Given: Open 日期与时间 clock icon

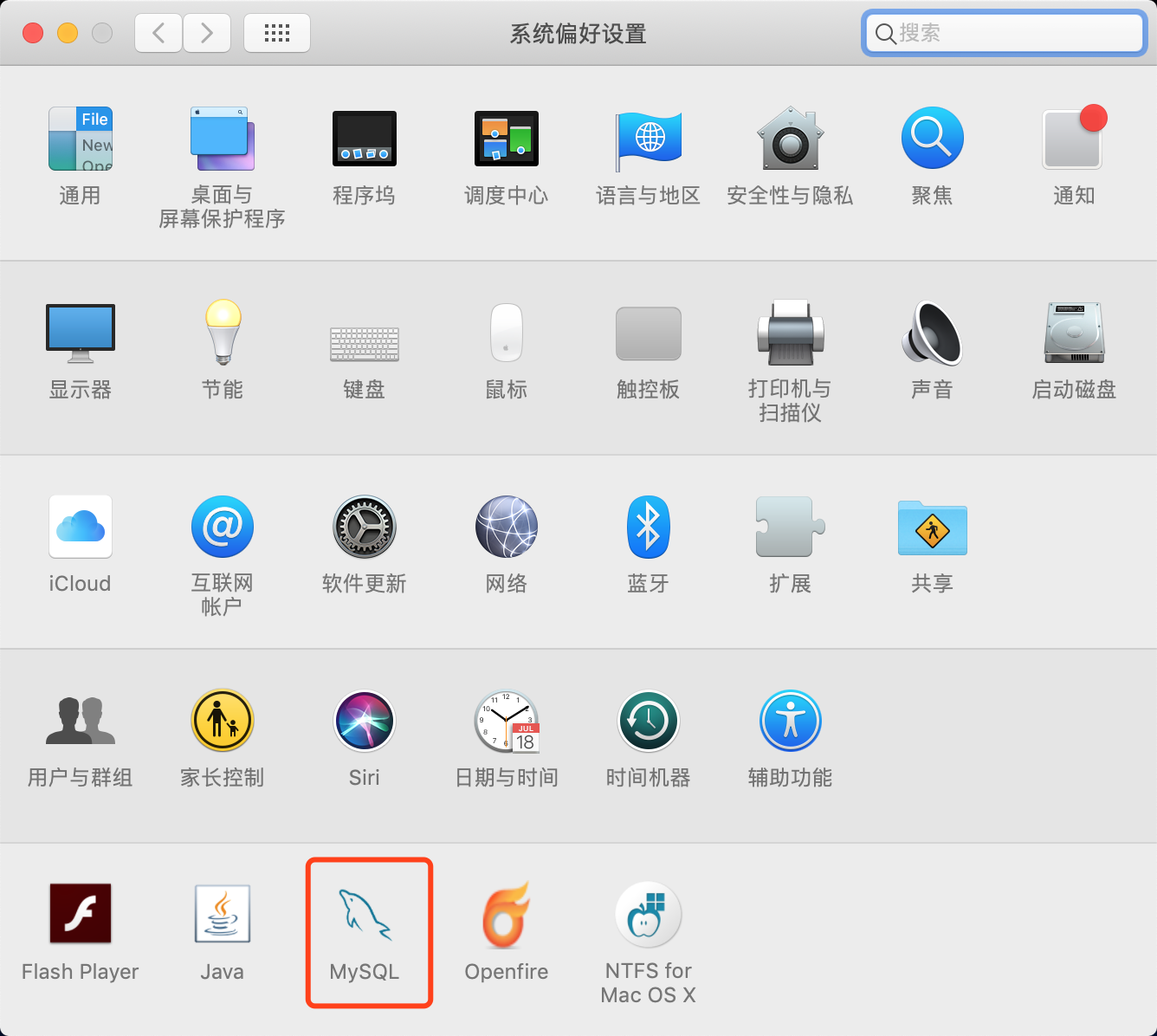Looking at the screenshot, I should tap(507, 721).
